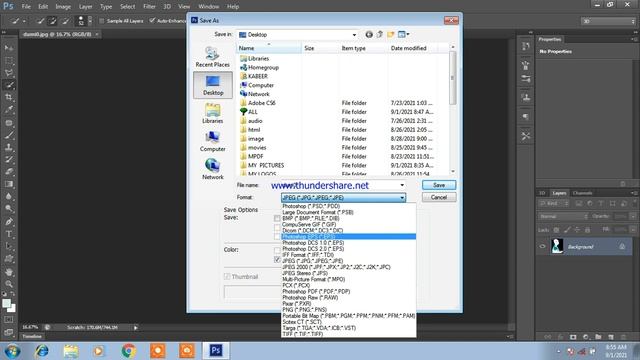Toggle Auto-Enhance checkbox
Viewport: 640px width, 360px height.
click(x=152, y=20)
